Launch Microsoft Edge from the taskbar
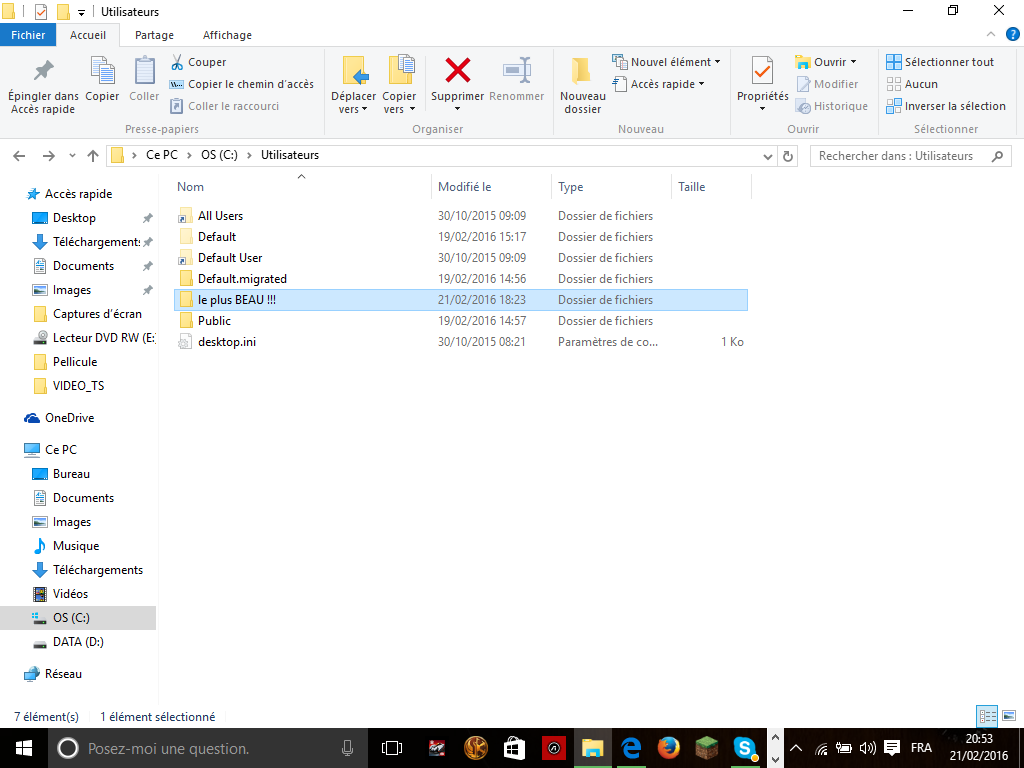 (631, 748)
